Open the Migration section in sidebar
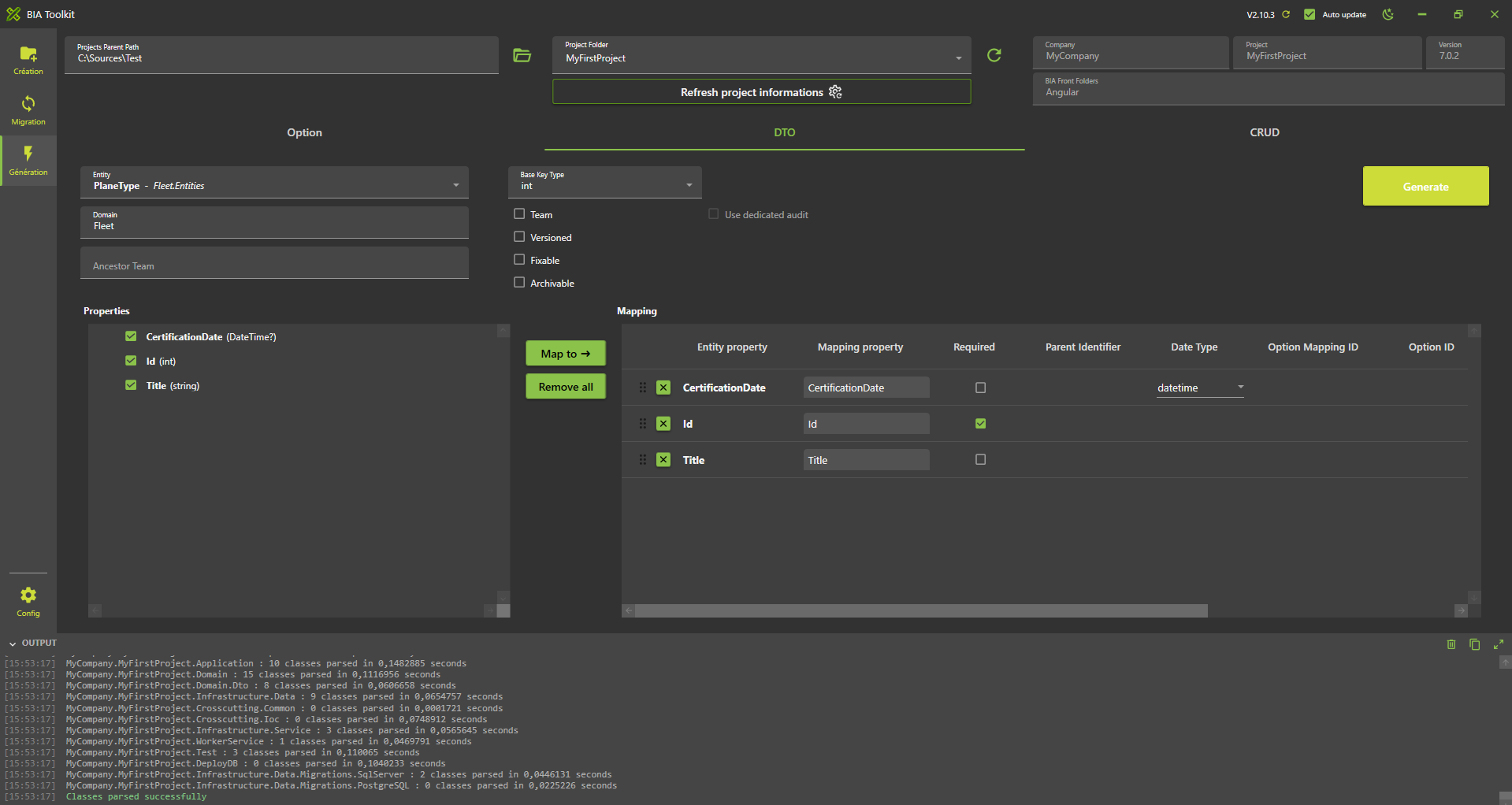1512x805 pixels. [x=28, y=110]
